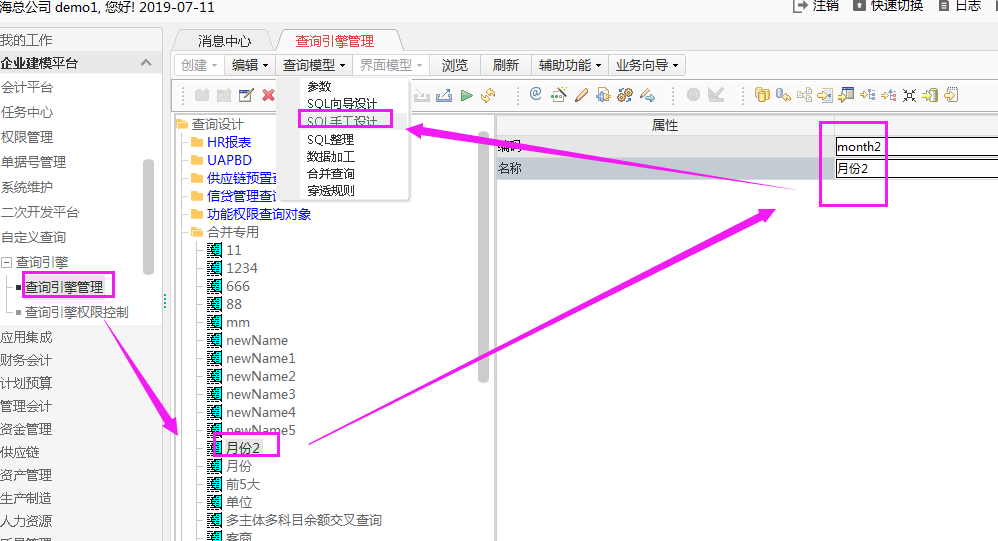
Task: Click the 浏览 button
Action: [455, 65]
